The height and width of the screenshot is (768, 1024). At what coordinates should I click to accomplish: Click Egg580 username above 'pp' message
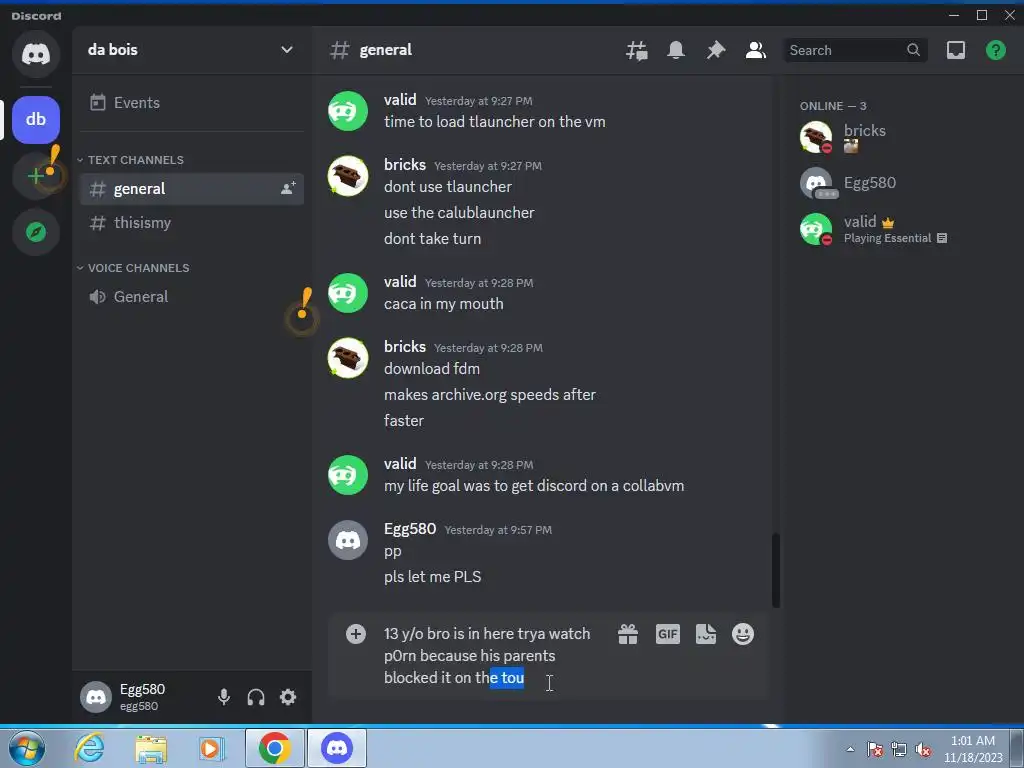point(409,529)
